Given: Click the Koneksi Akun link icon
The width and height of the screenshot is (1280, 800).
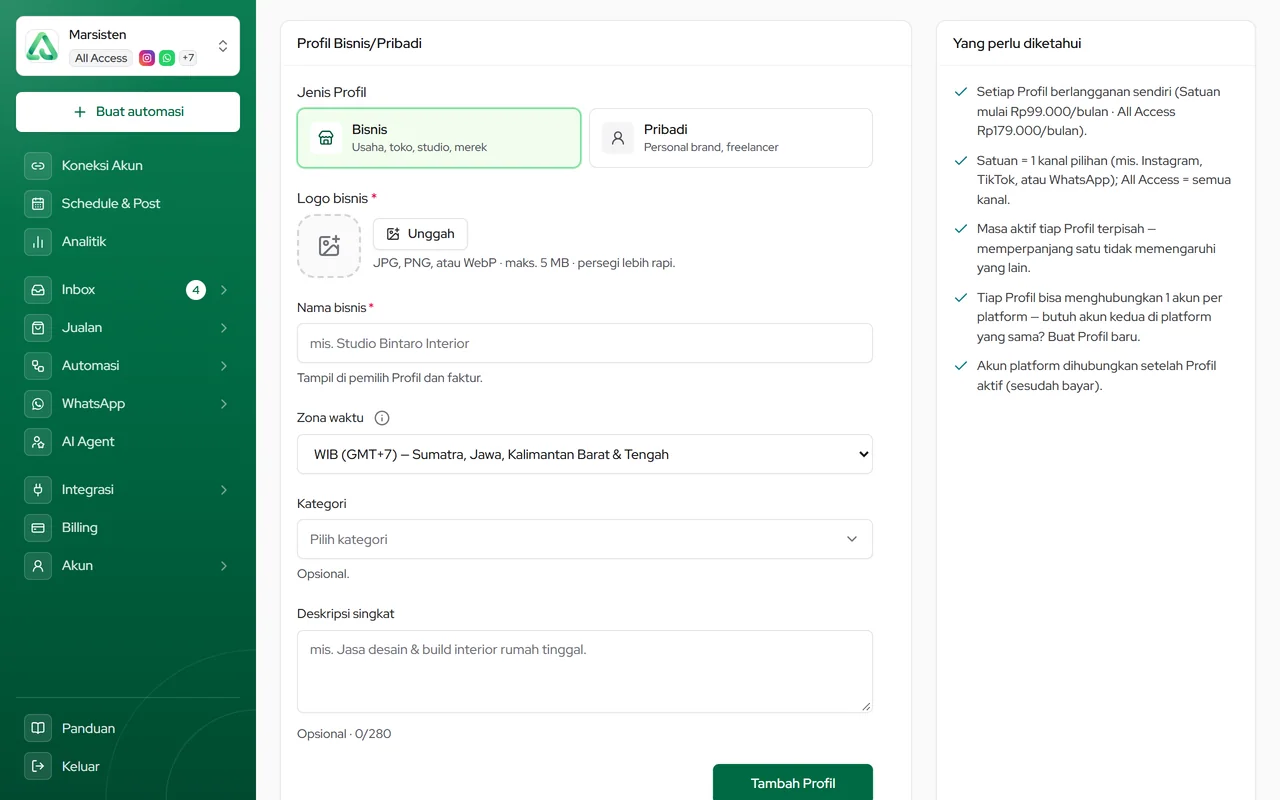Looking at the screenshot, I should click(38, 166).
